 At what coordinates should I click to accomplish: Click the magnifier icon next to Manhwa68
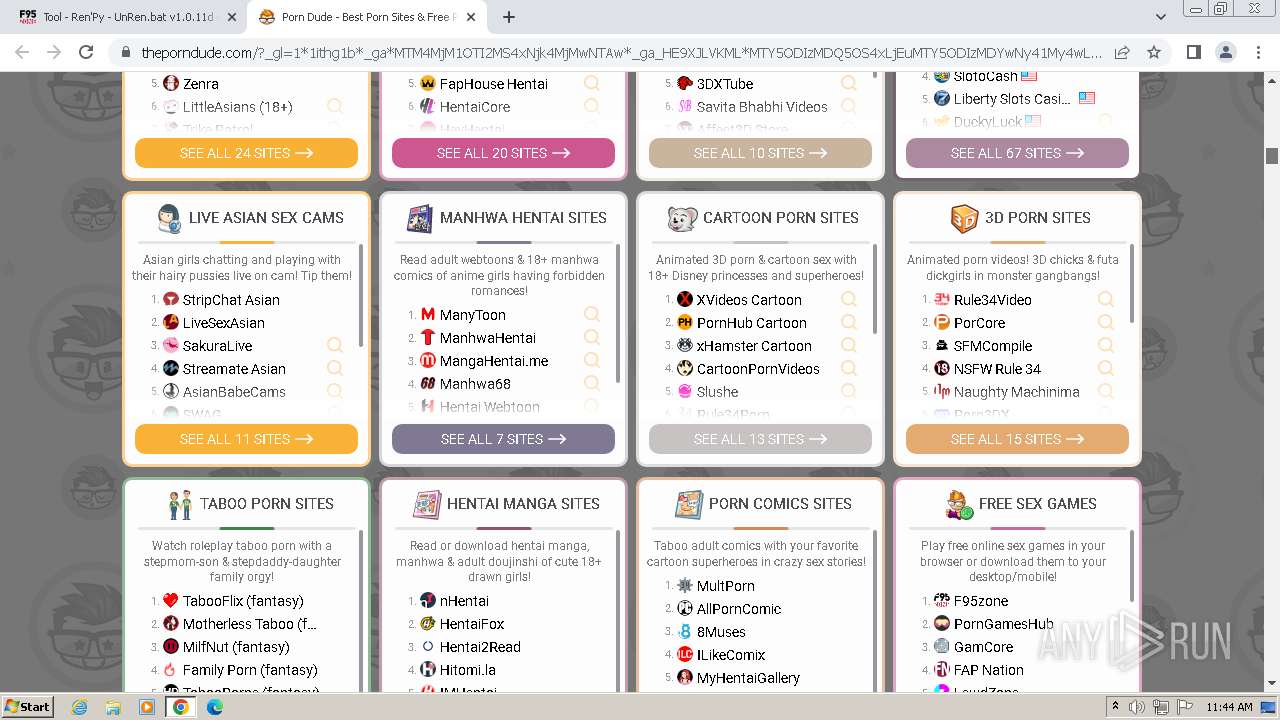tap(592, 383)
